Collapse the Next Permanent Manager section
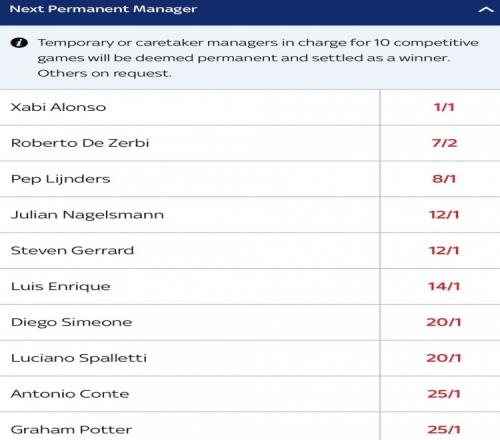 pos(486,9)
